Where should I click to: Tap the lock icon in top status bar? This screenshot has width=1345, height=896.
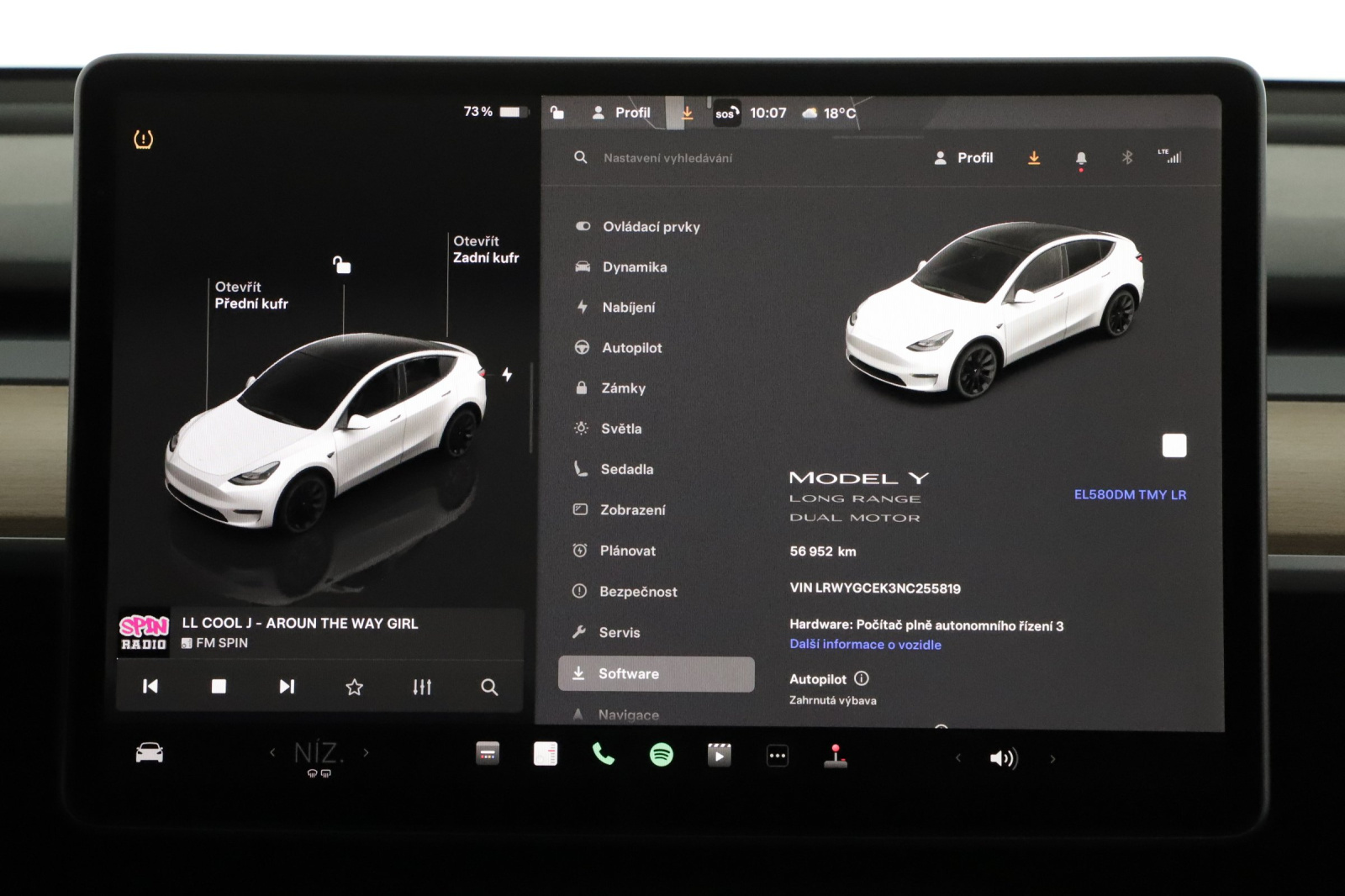click(x=557, y=113)
